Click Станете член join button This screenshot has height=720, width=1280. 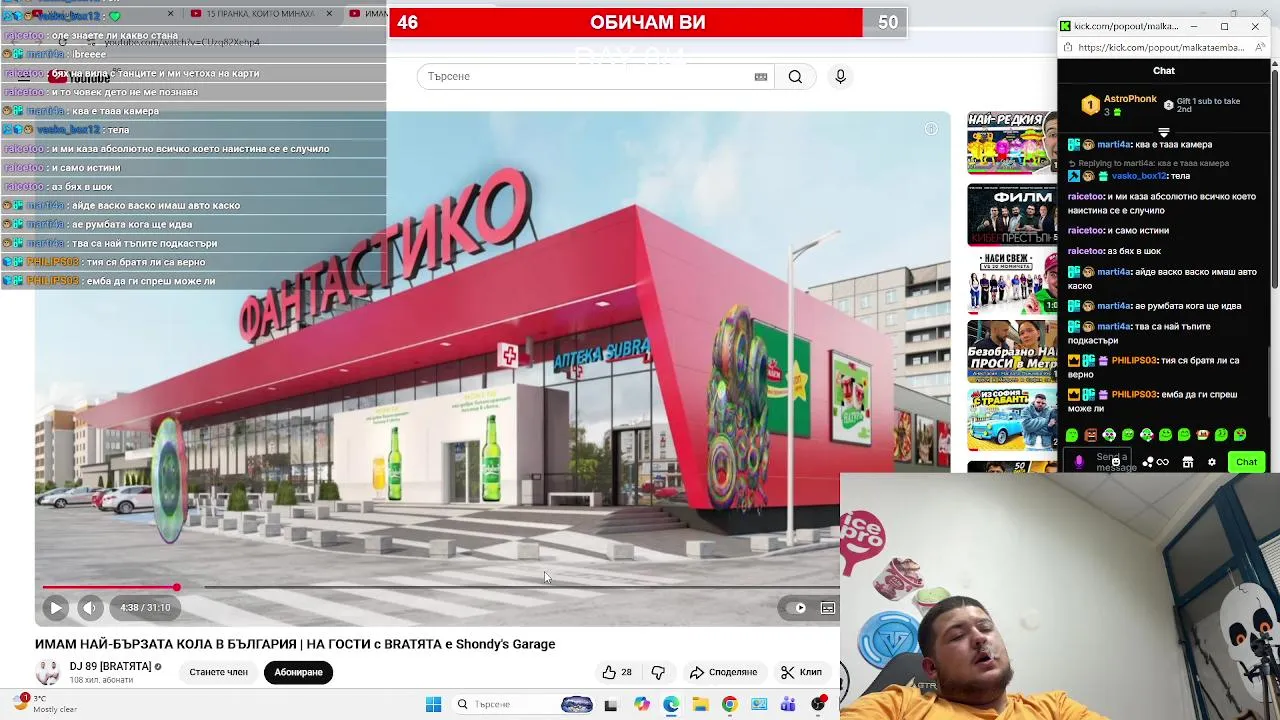pos(218,672)
